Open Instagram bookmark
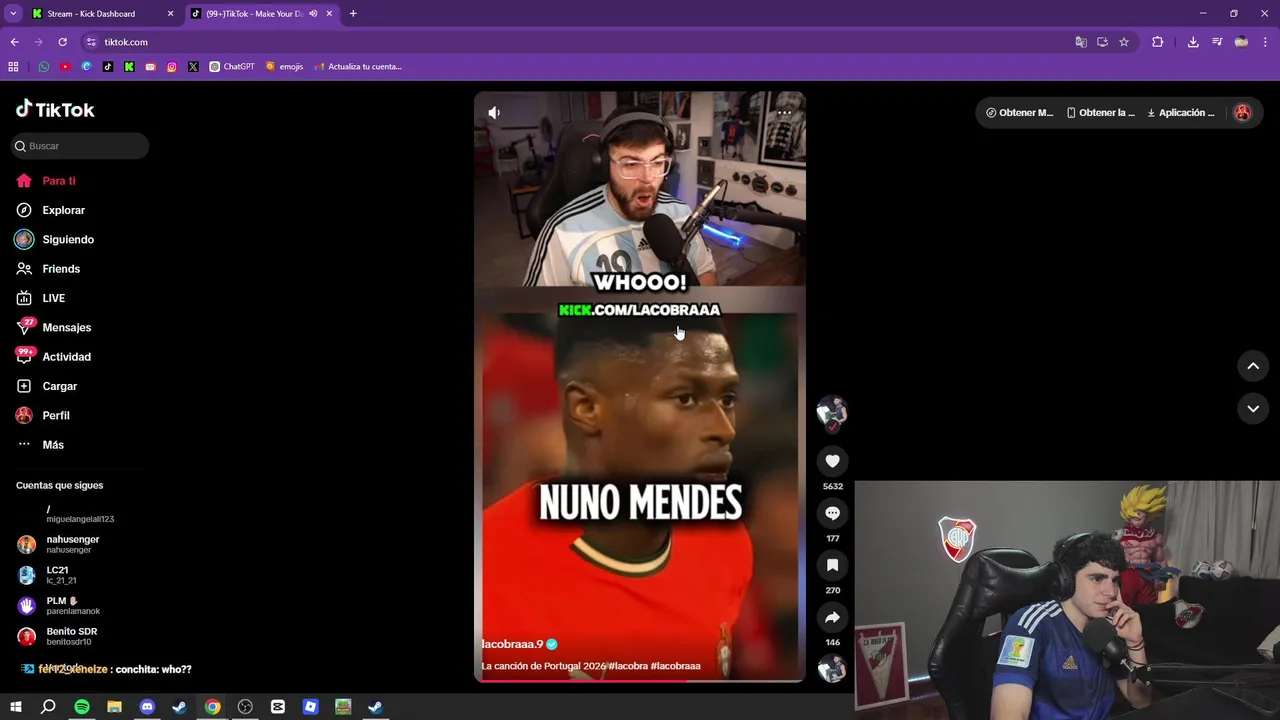Viewport: 1280px width, 720px height. pos(172,67)
